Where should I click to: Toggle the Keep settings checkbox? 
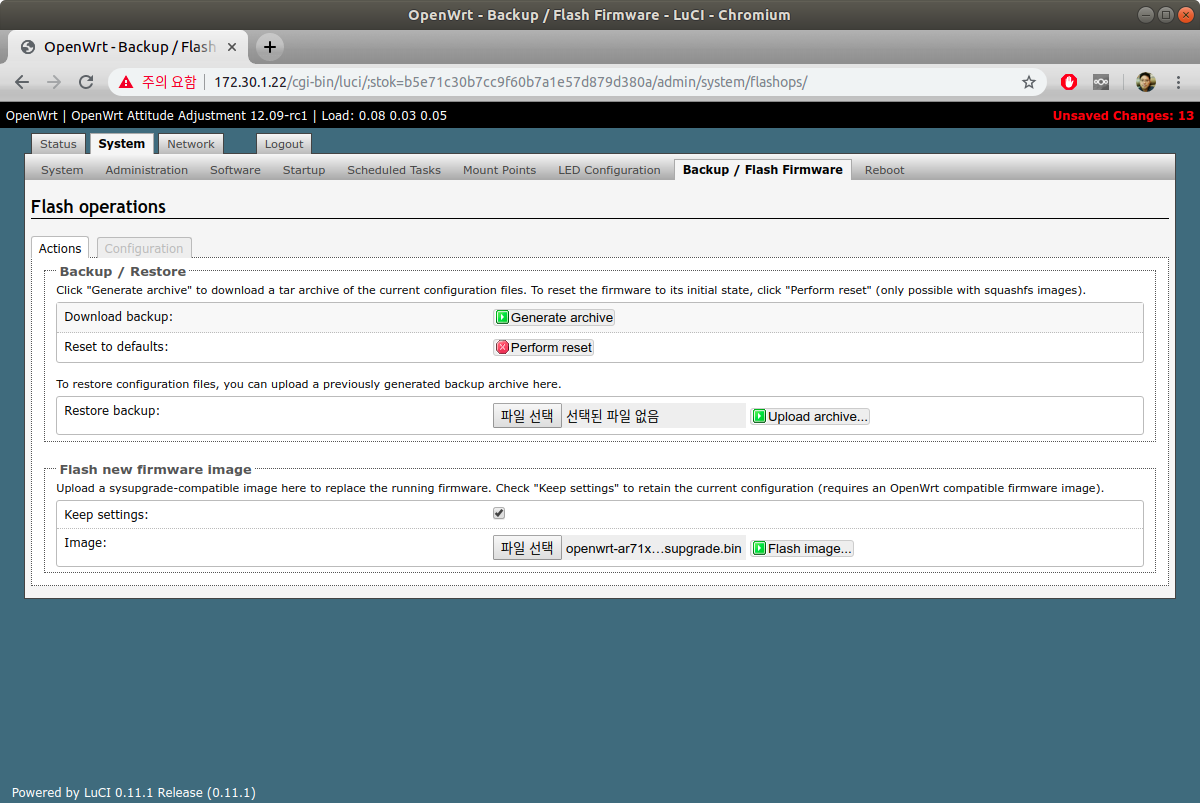click(499, 513)
